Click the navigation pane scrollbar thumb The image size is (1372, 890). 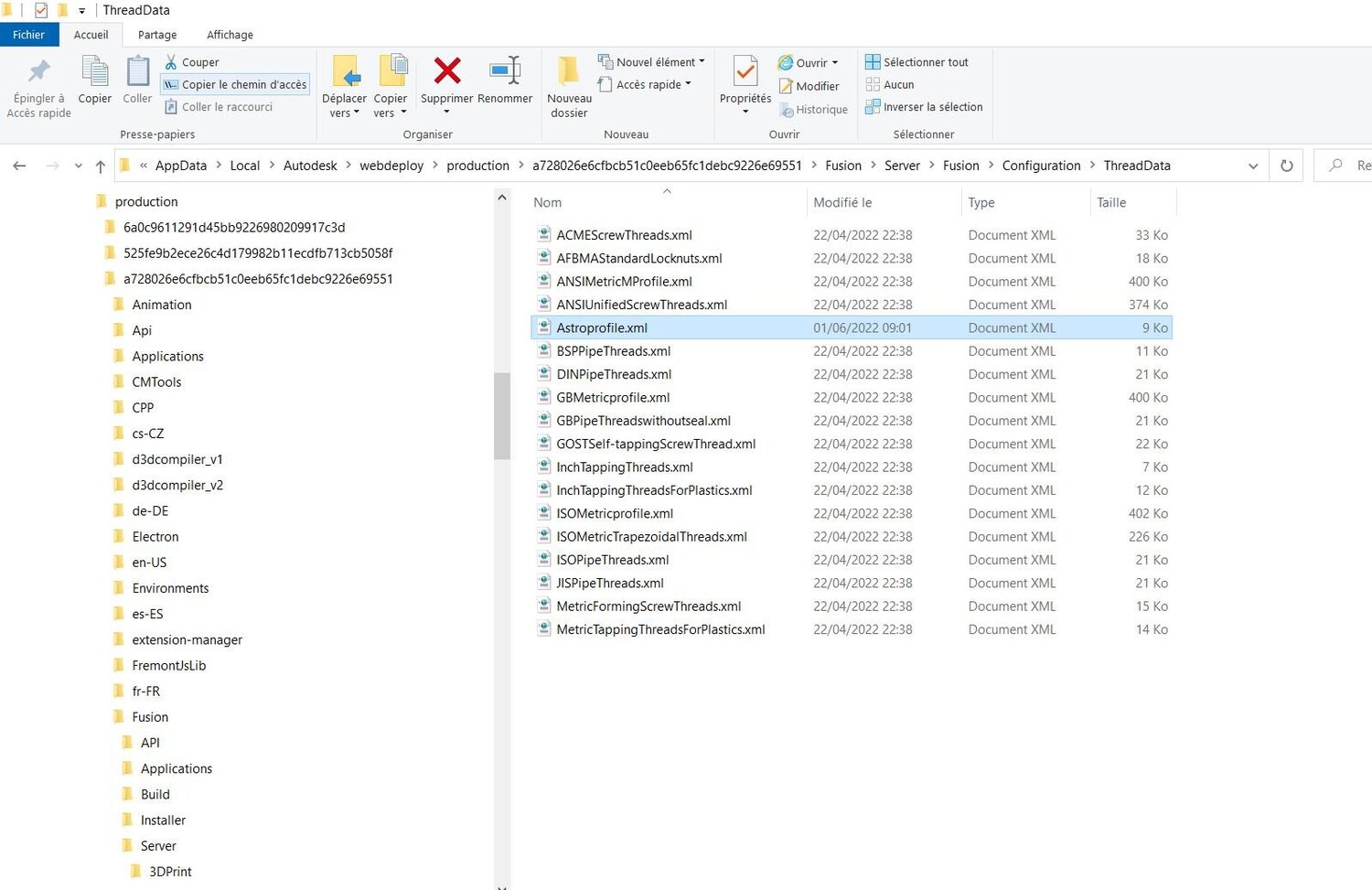coord(502,416)
